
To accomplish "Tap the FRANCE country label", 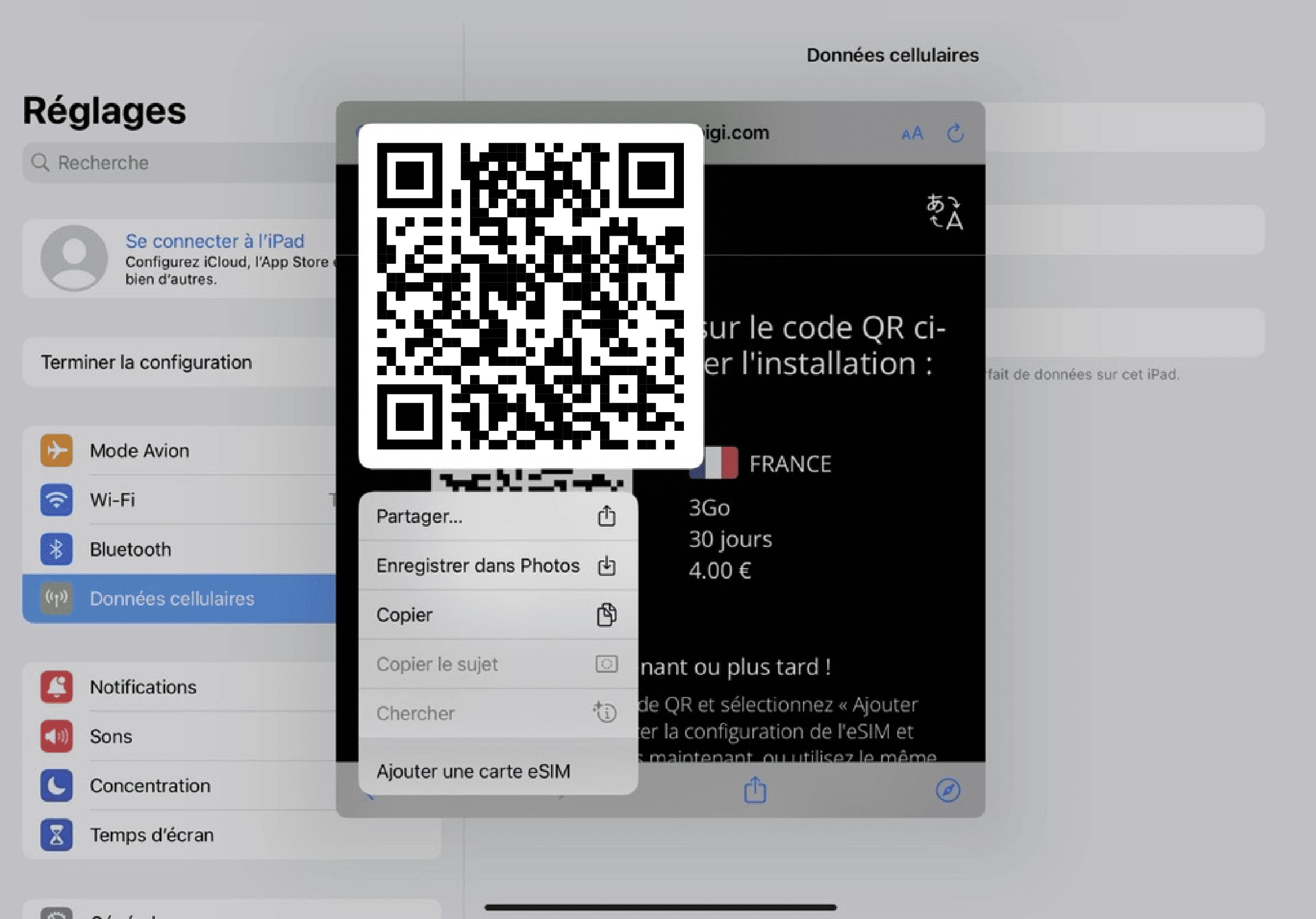I will [790, 463].
